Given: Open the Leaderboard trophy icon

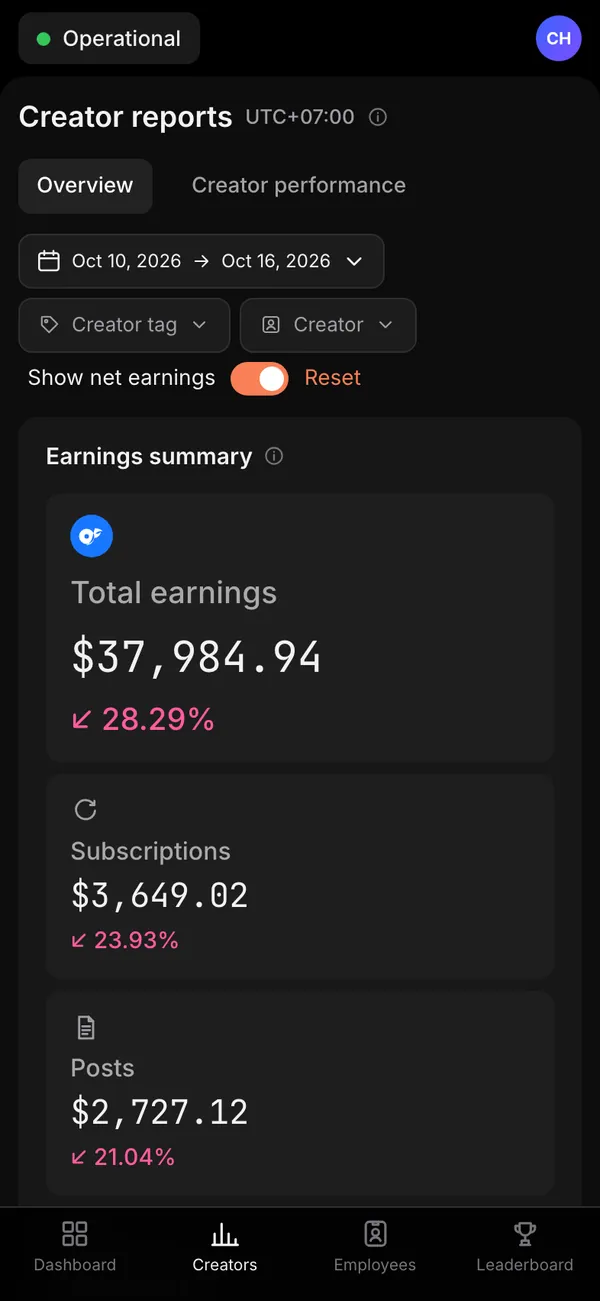Looking at the screenshot, I should 525,1233.
